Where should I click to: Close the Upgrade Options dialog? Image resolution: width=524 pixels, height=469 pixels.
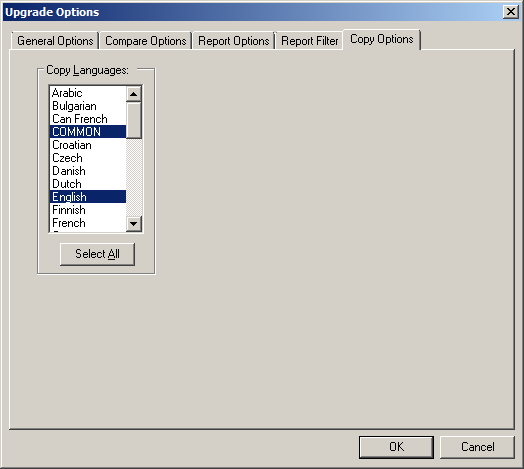point(511,12)
